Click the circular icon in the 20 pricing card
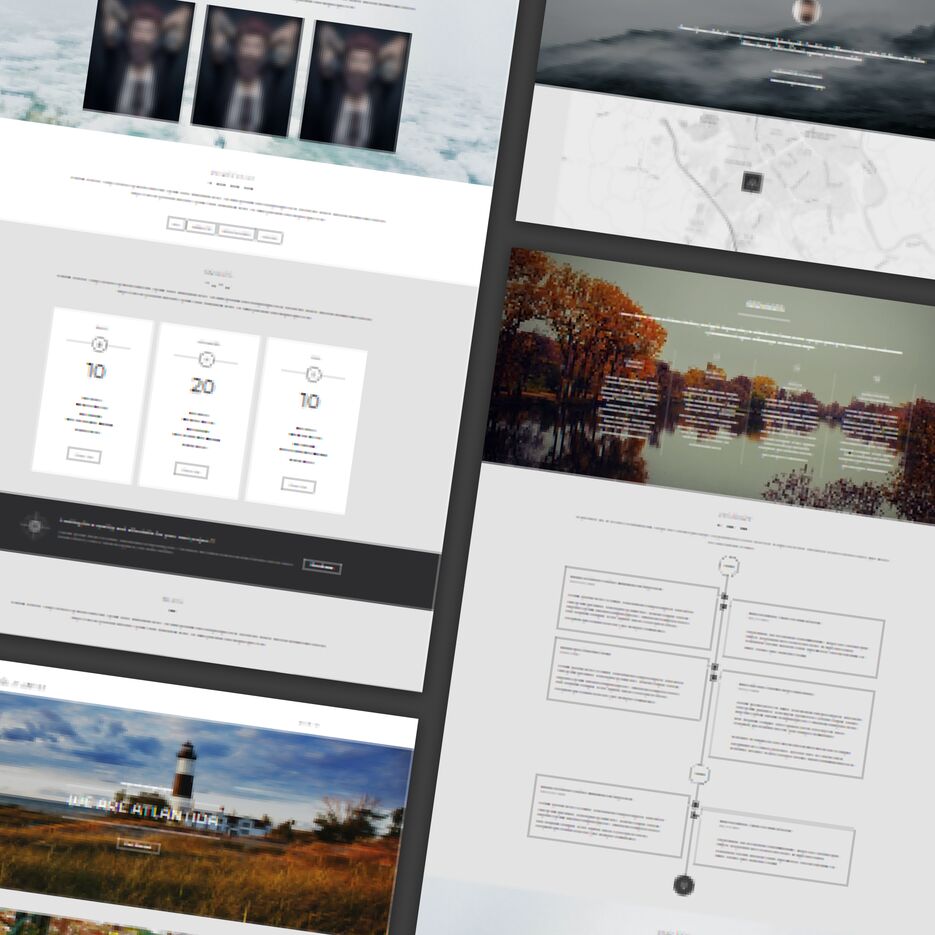 [x=206, y=360]
